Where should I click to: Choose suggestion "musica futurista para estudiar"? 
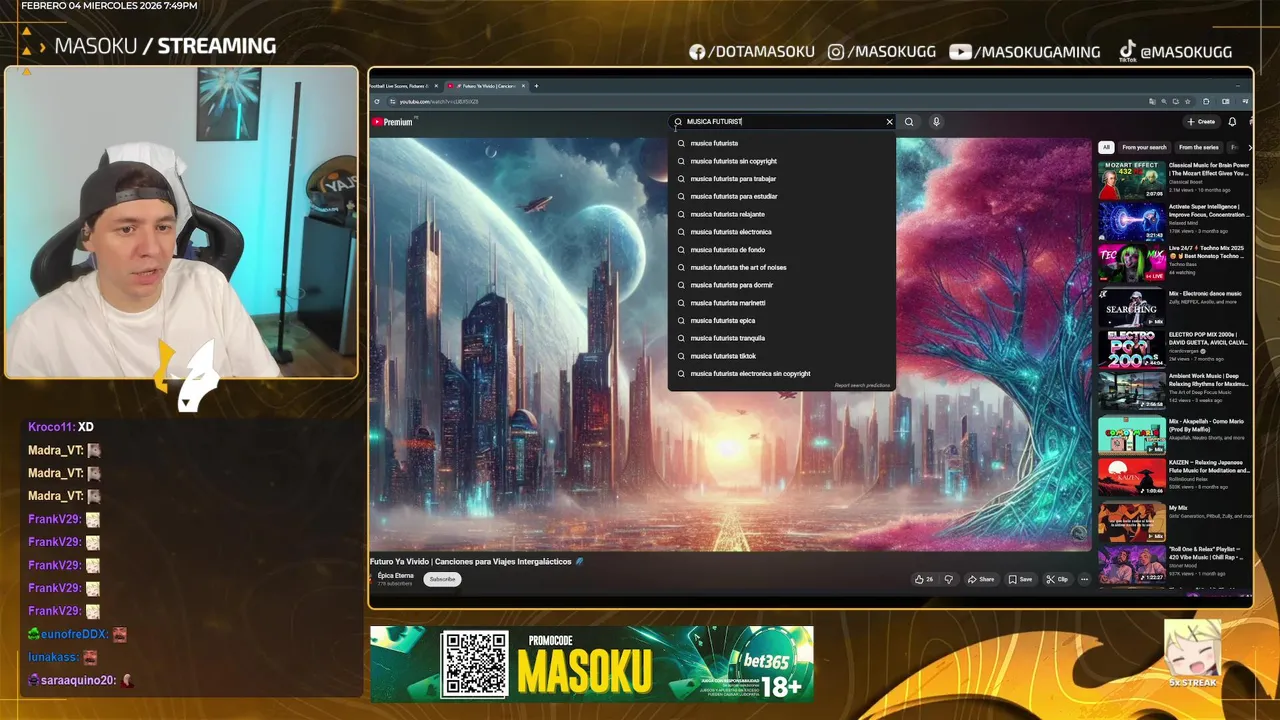(x=782, y=196)
